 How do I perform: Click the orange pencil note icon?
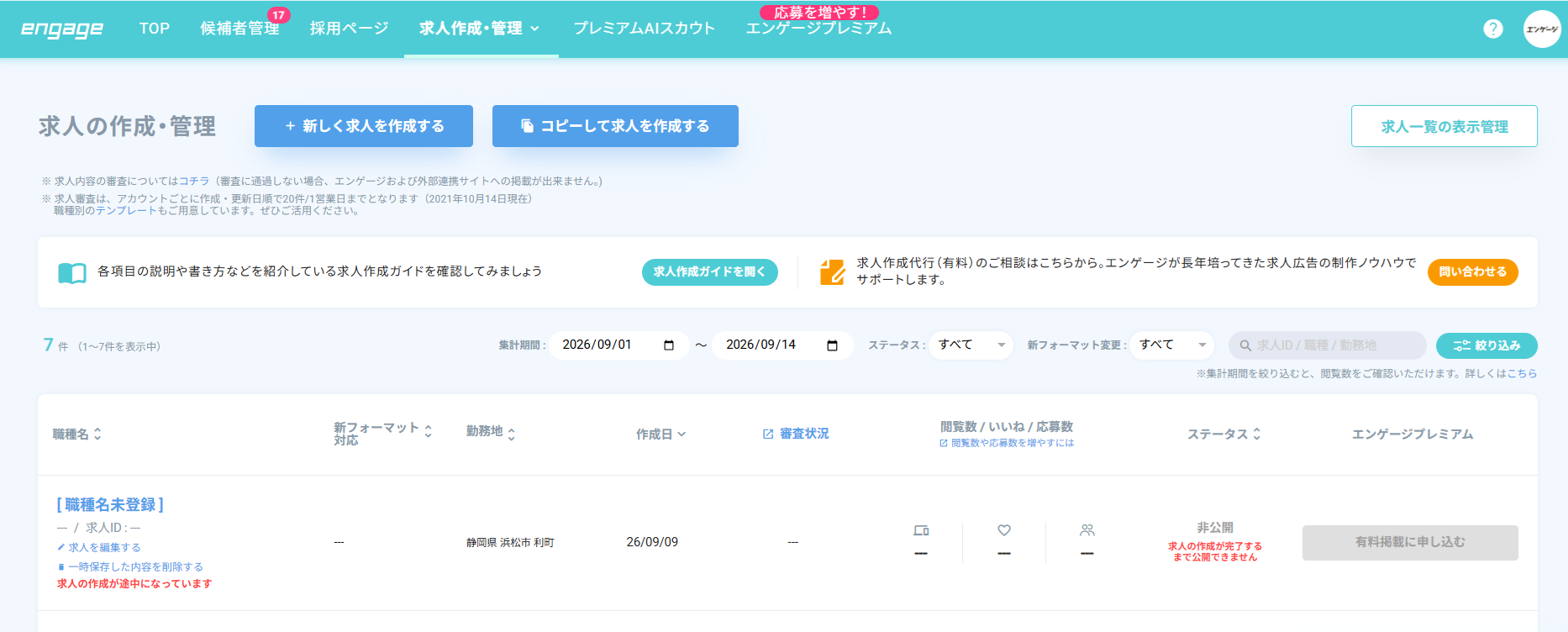(x=832, y=271)
